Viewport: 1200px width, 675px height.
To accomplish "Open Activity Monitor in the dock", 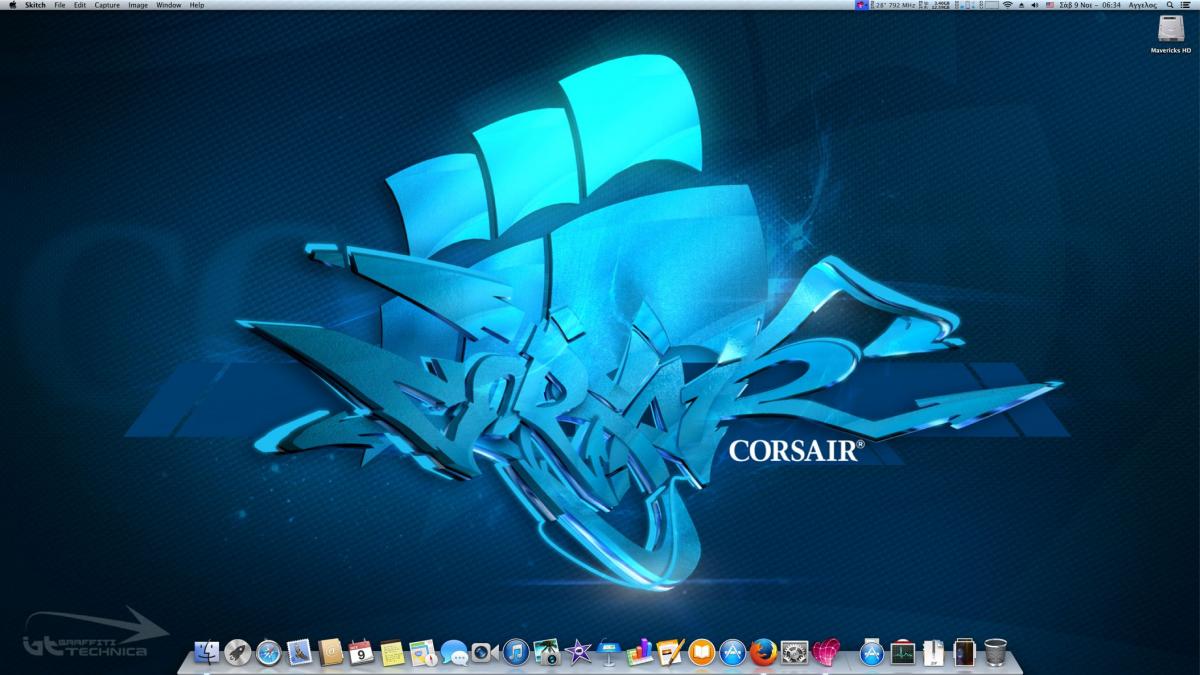I will pyautogui.click(x=903, y=653).
